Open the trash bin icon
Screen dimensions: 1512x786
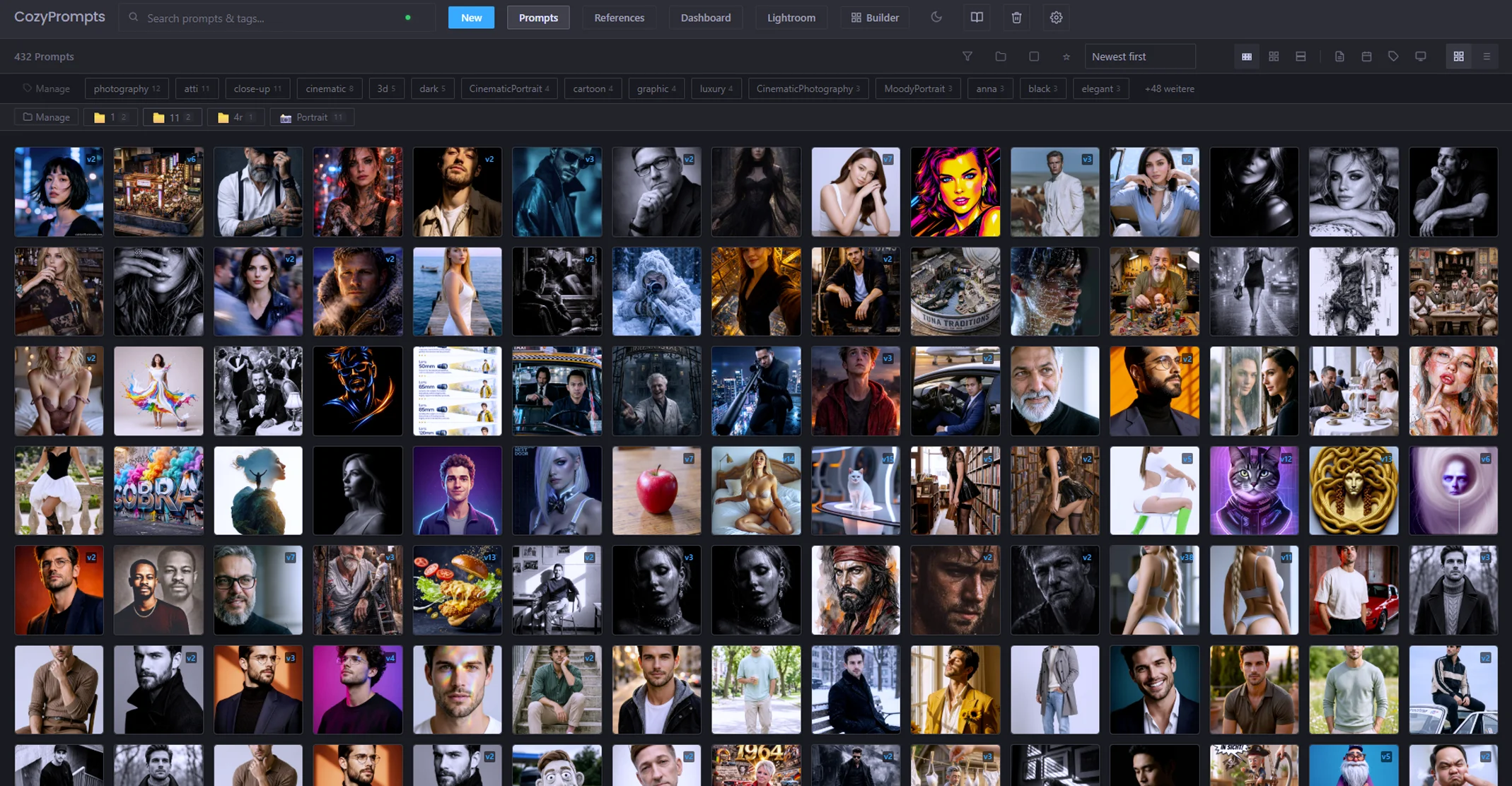[x=1016, y=17]
